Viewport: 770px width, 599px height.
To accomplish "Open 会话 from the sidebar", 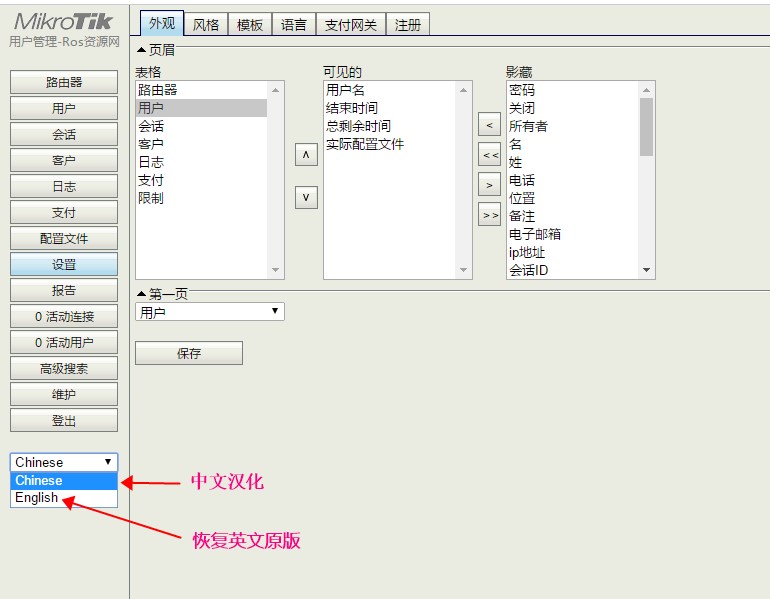I will [64, 134].
